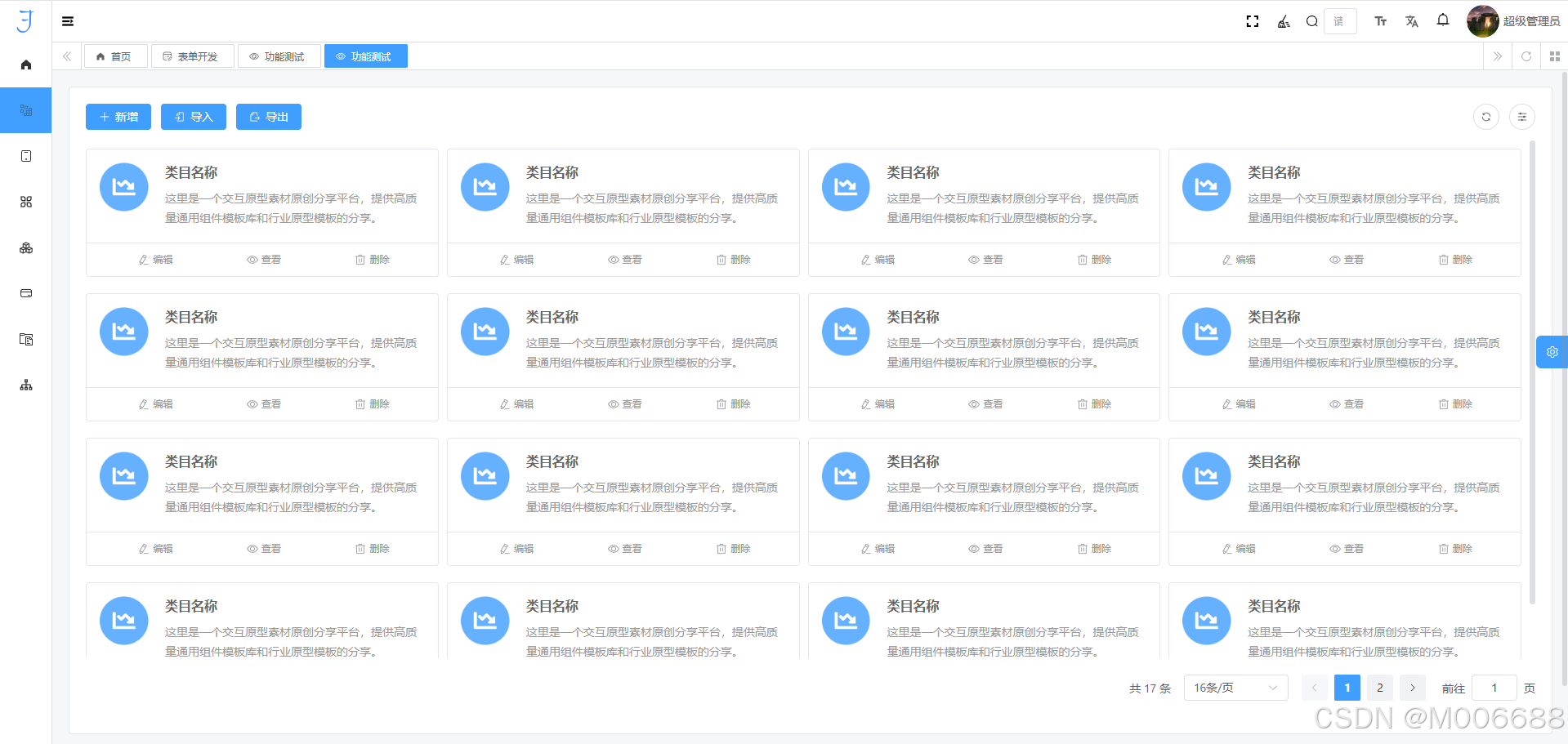This screenshot has height=744, width=1568.
Task: Open the font size Tt icon
Action: (x=1380, y=21)
